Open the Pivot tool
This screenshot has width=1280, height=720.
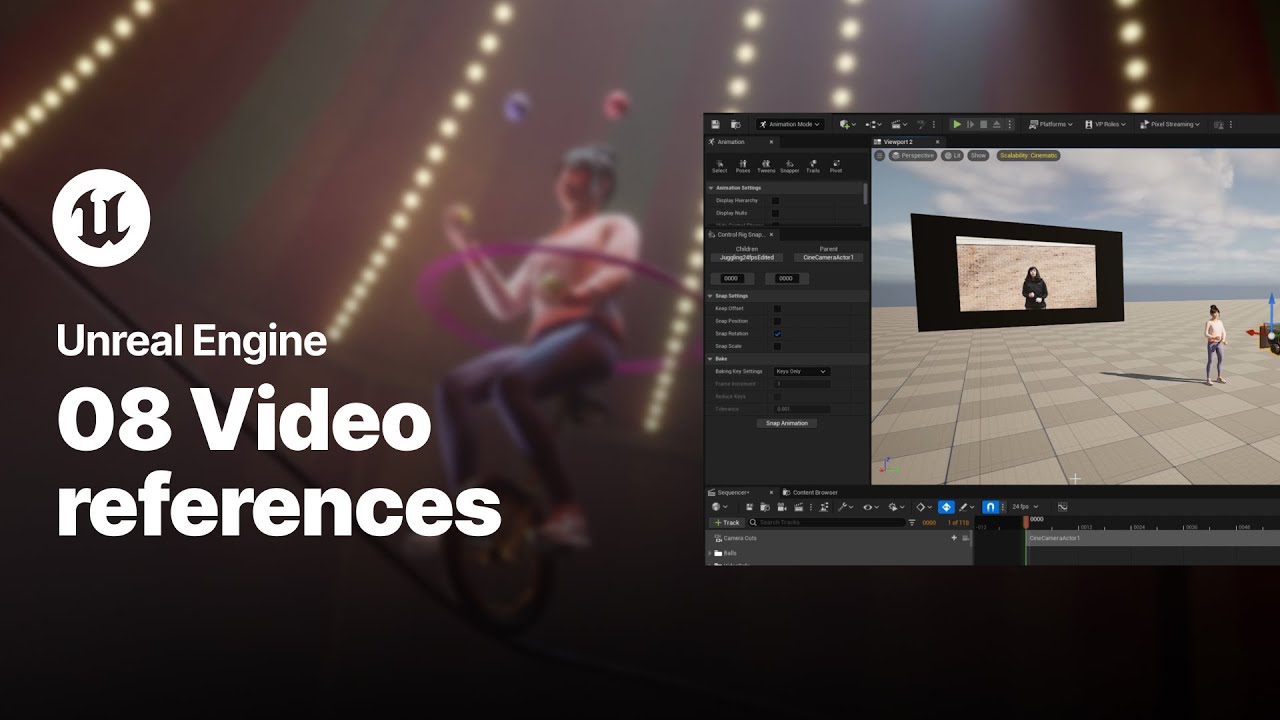coord(836,166)
